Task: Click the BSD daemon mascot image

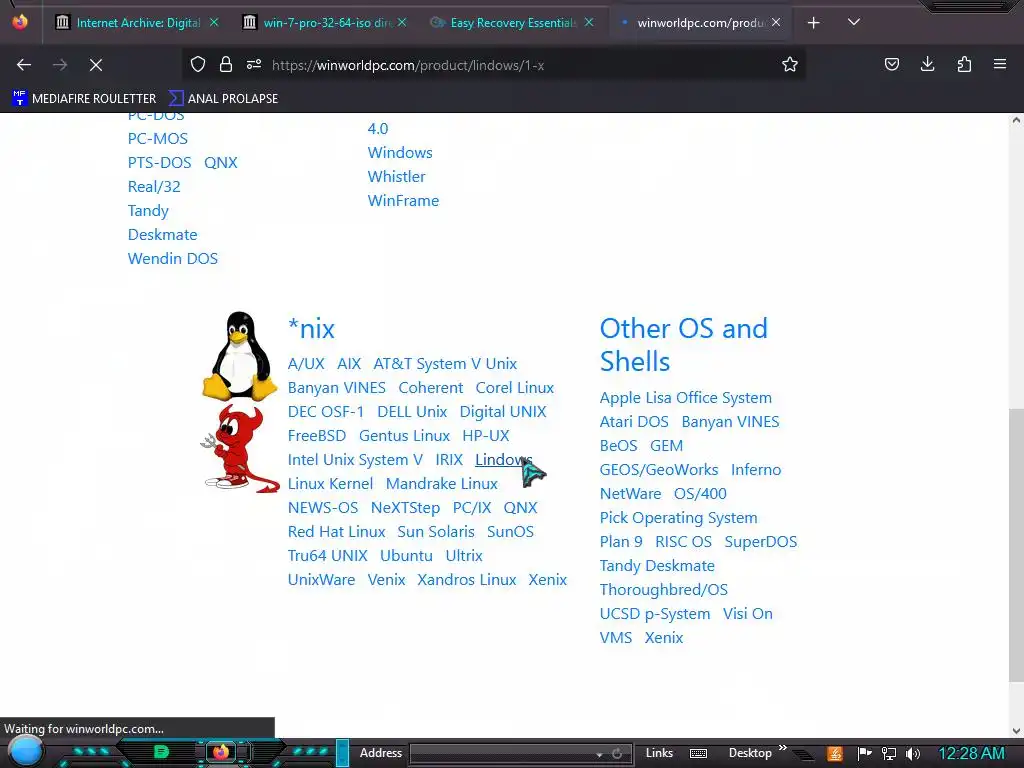Action: [x=240, y=448]
